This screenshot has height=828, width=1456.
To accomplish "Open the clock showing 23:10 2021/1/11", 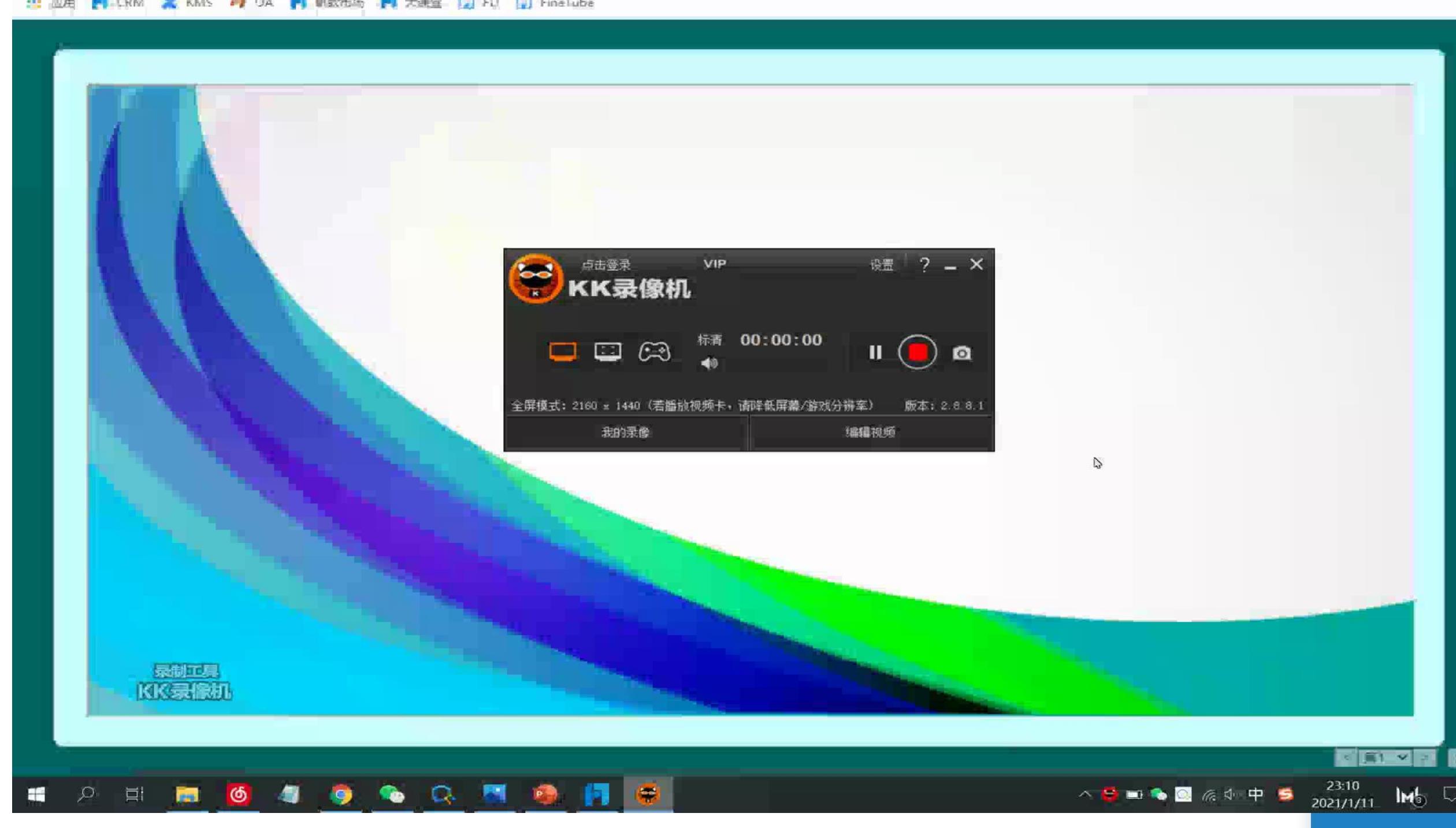I will (1342, 794).
